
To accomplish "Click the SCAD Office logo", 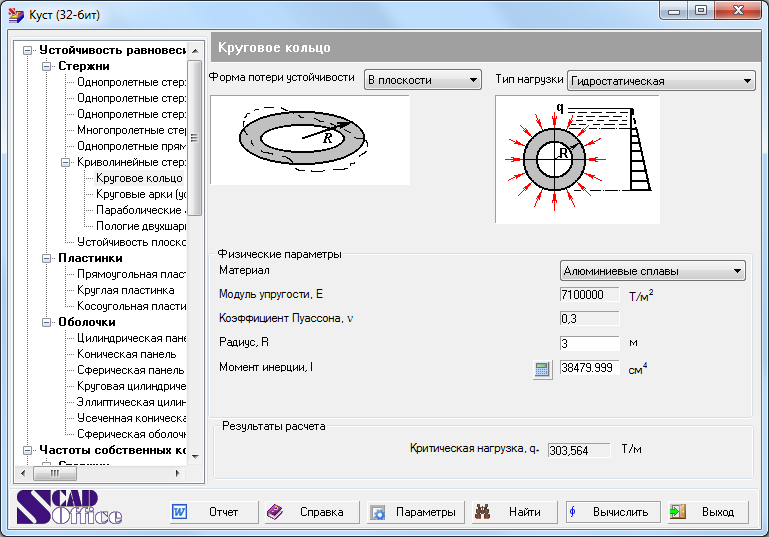I will (x=68, y=509).
